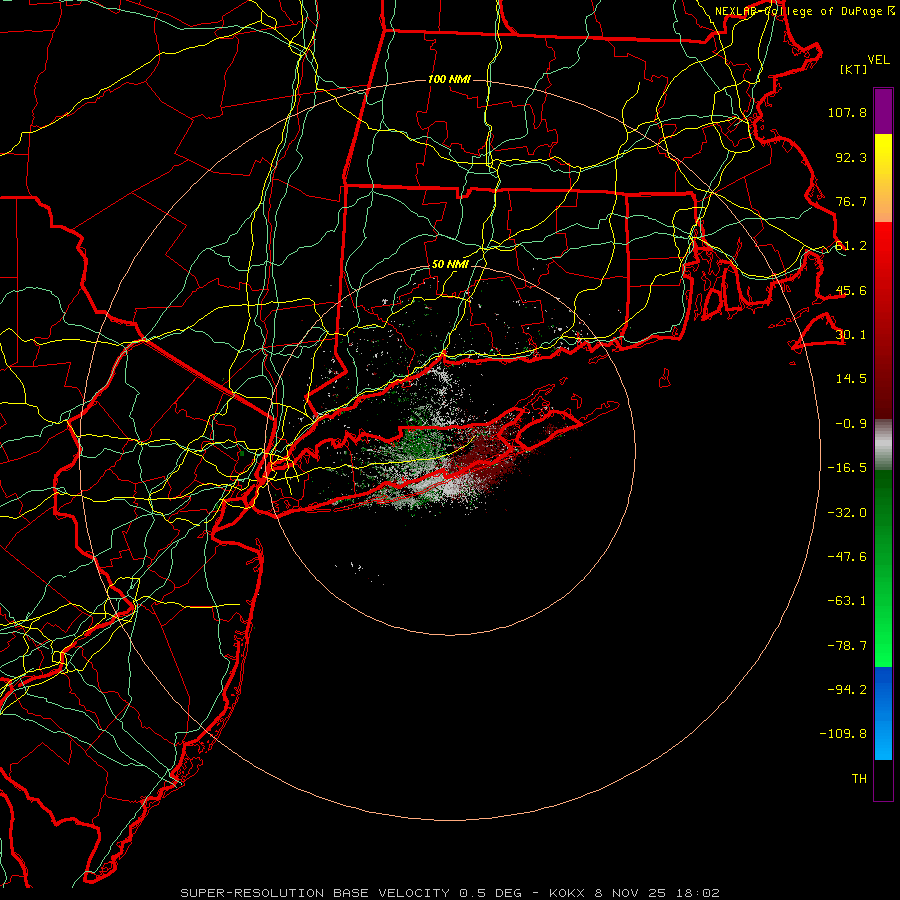Click the gray near-zero segment of color bar
Image resolution: width=900 pixels, height=900 pixels.
[x=883, y=445]
